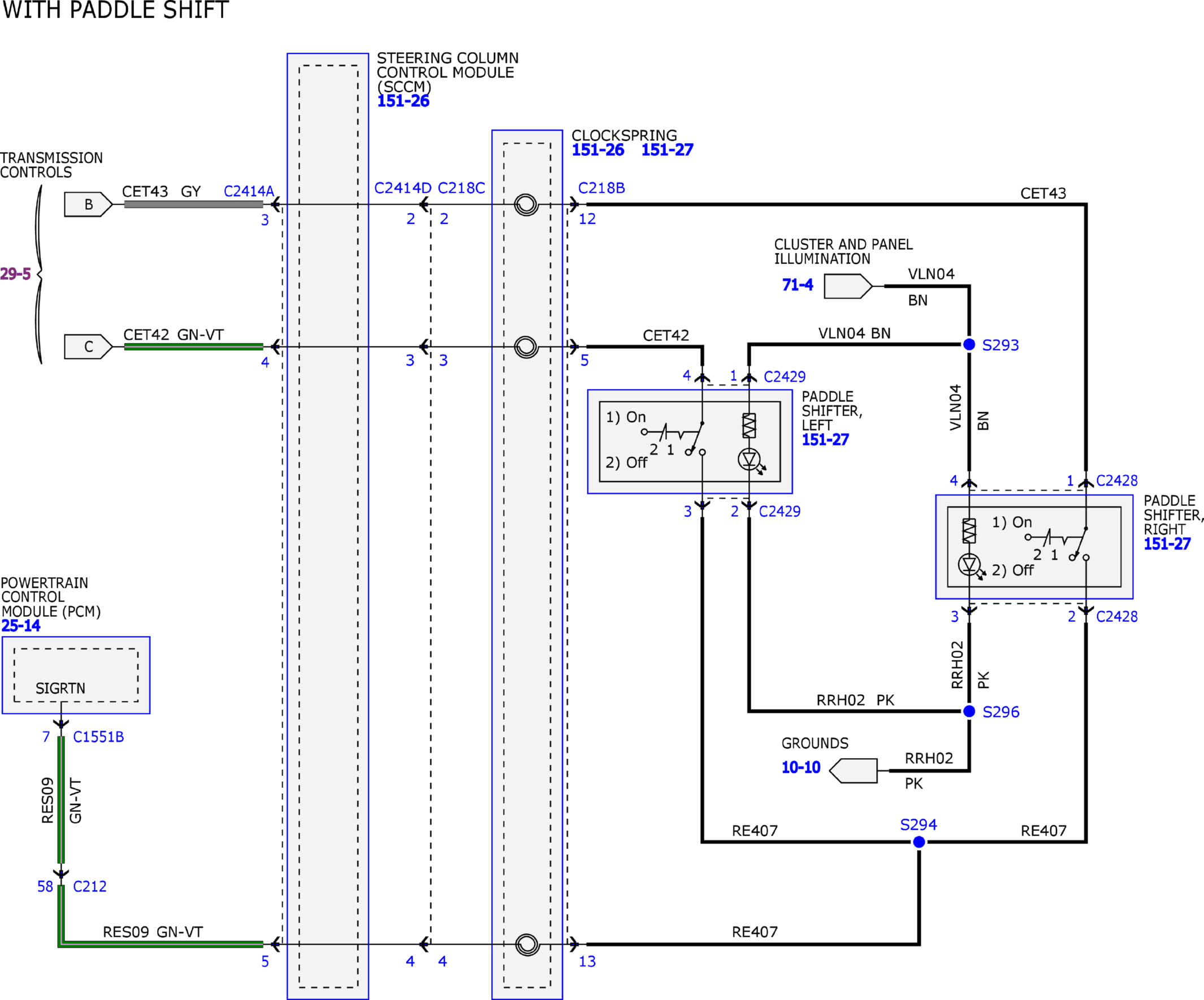Click the resistor symbol in the left paddle shifter
Image resolution: width=1204 pixels, height=1000 pixels.
pyautogui.click(x=749, y=426)
